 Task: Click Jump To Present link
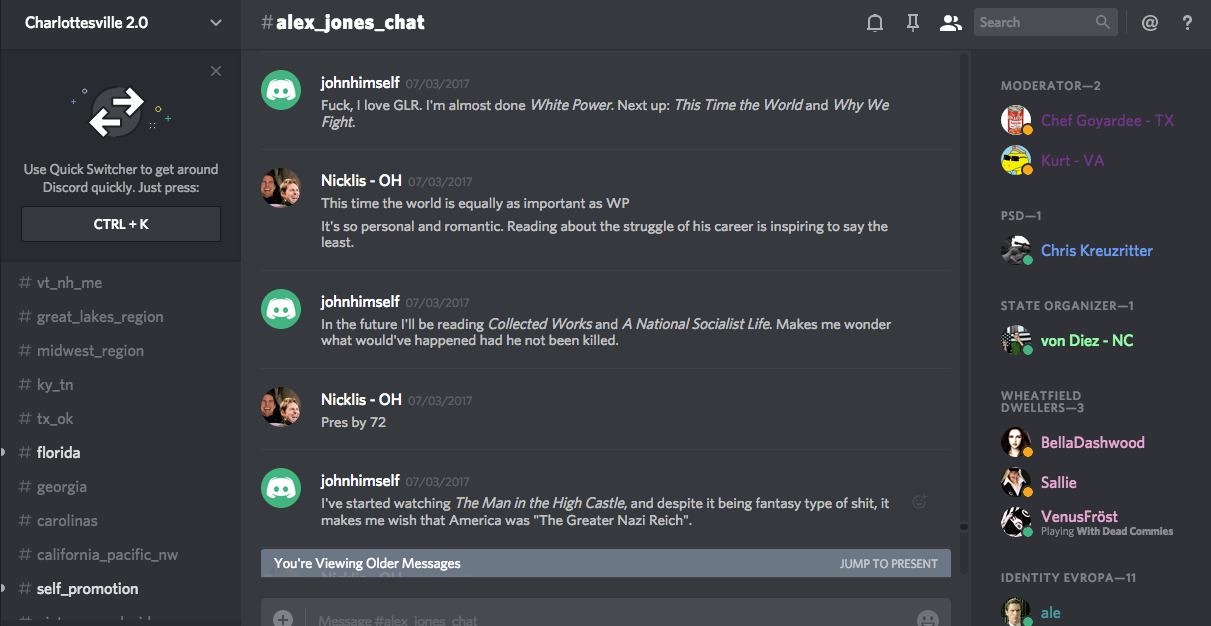coord(888,563)
